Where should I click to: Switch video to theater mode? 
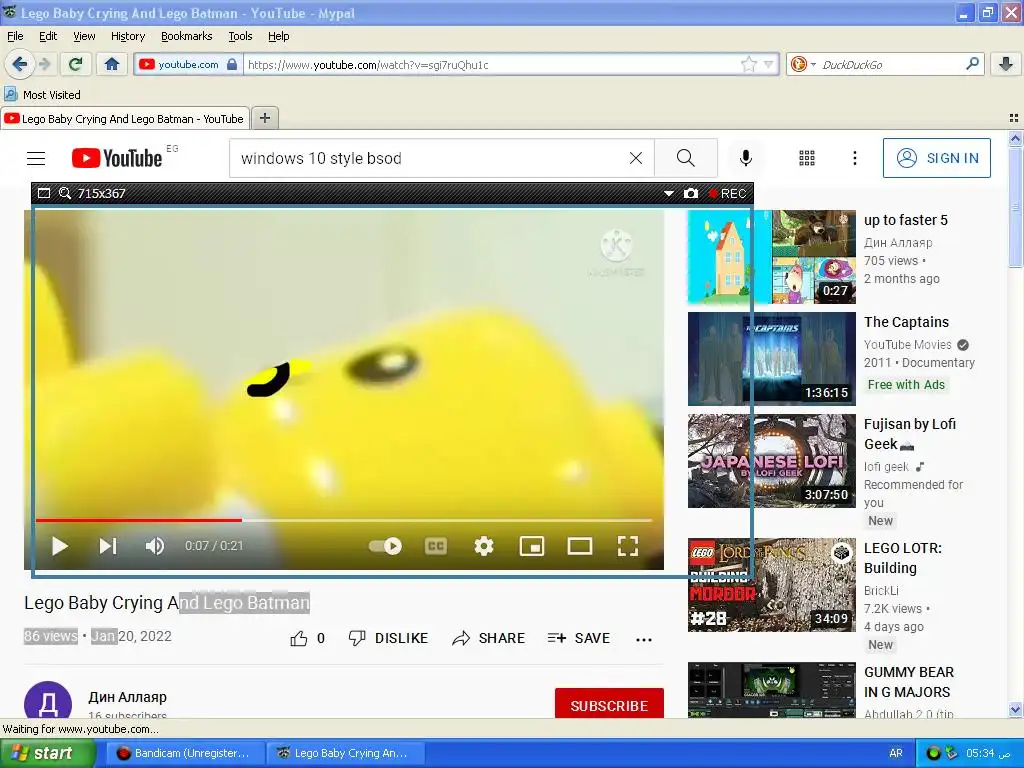point(579,546)
